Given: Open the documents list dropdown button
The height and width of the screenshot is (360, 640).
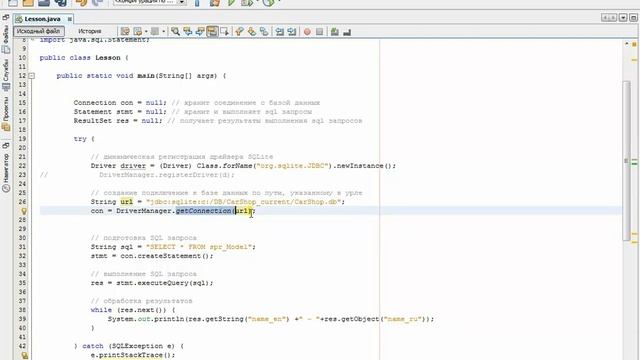Looking at the screenshot, I should point(623,18).
